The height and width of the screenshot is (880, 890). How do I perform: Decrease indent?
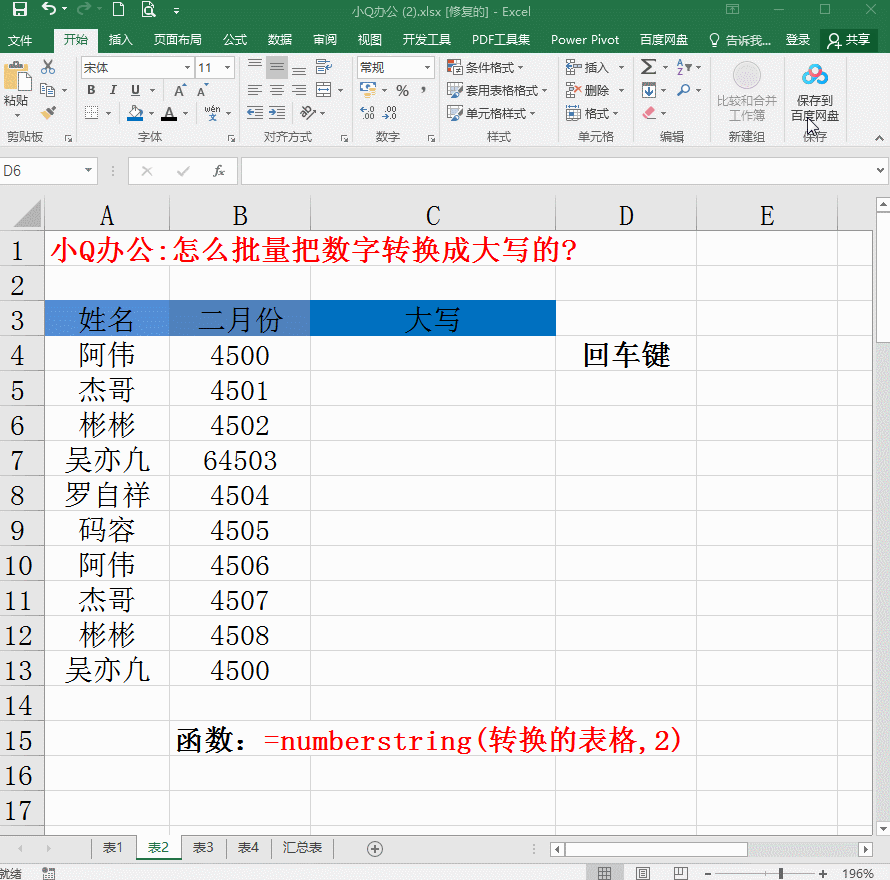pos(255,113)
